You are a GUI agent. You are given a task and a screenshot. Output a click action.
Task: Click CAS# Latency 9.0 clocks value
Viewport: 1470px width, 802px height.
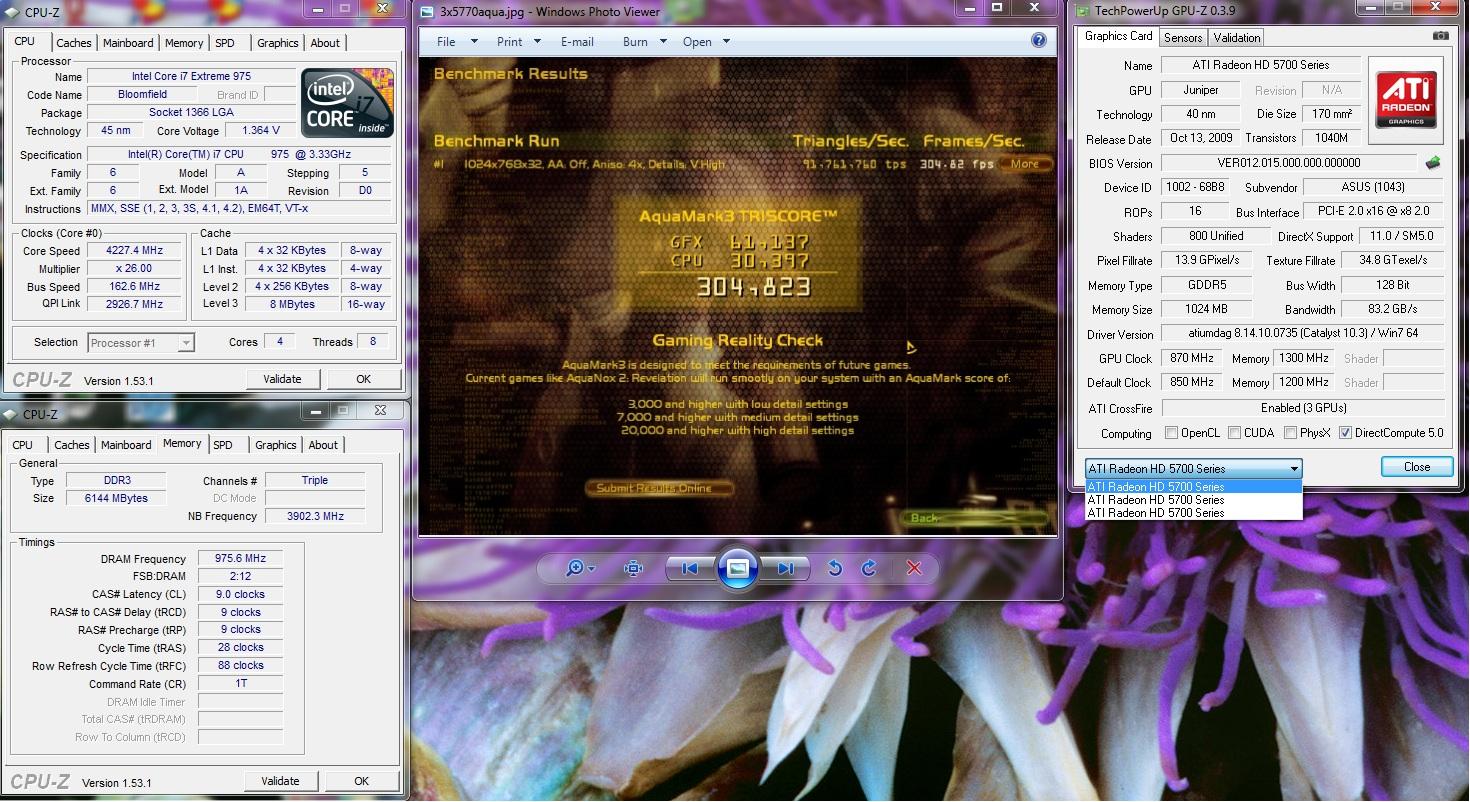pos(240,594)
